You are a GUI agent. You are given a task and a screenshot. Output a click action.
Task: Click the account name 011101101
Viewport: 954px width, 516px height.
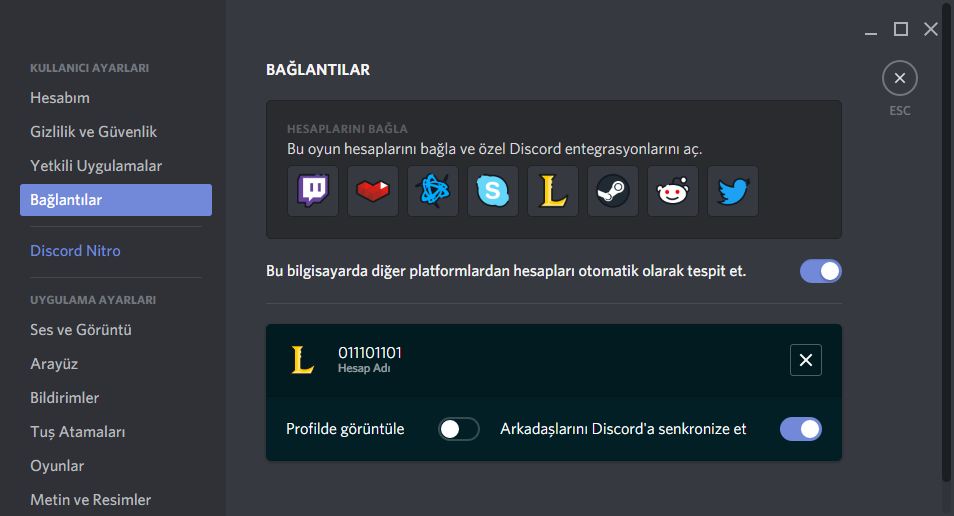370,353
